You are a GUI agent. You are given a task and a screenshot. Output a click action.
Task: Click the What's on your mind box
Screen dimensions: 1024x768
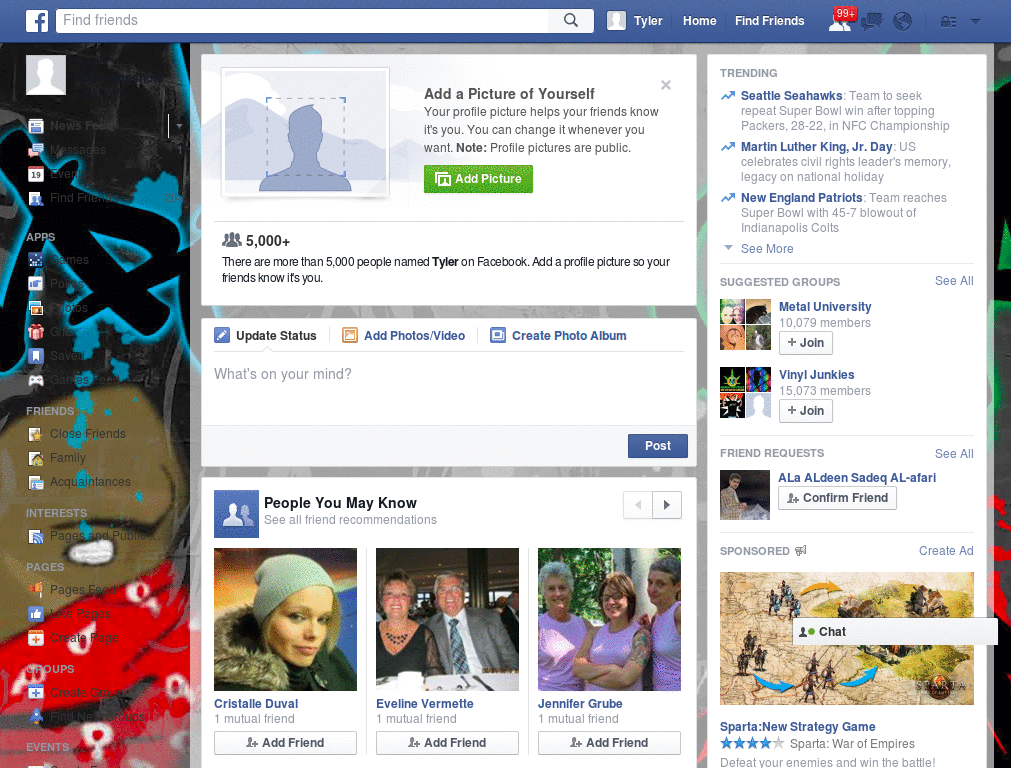click(x=449, y=389)
